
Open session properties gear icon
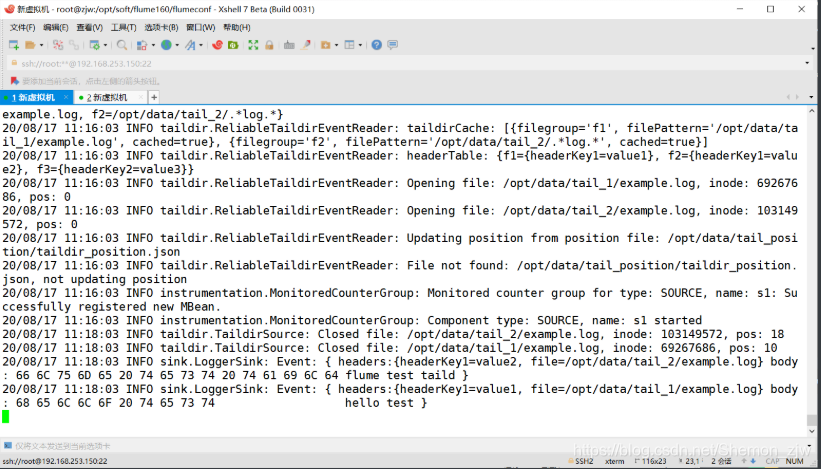pyautogui.click(x=94, y=46)
